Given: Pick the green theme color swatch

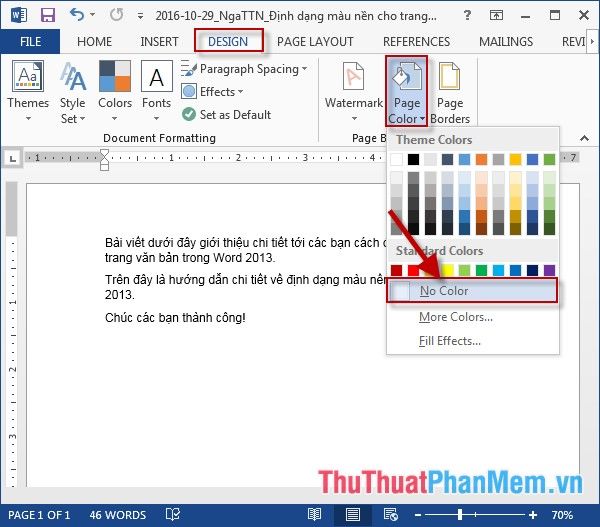Looking at the screenshot, I should point(549,159).
